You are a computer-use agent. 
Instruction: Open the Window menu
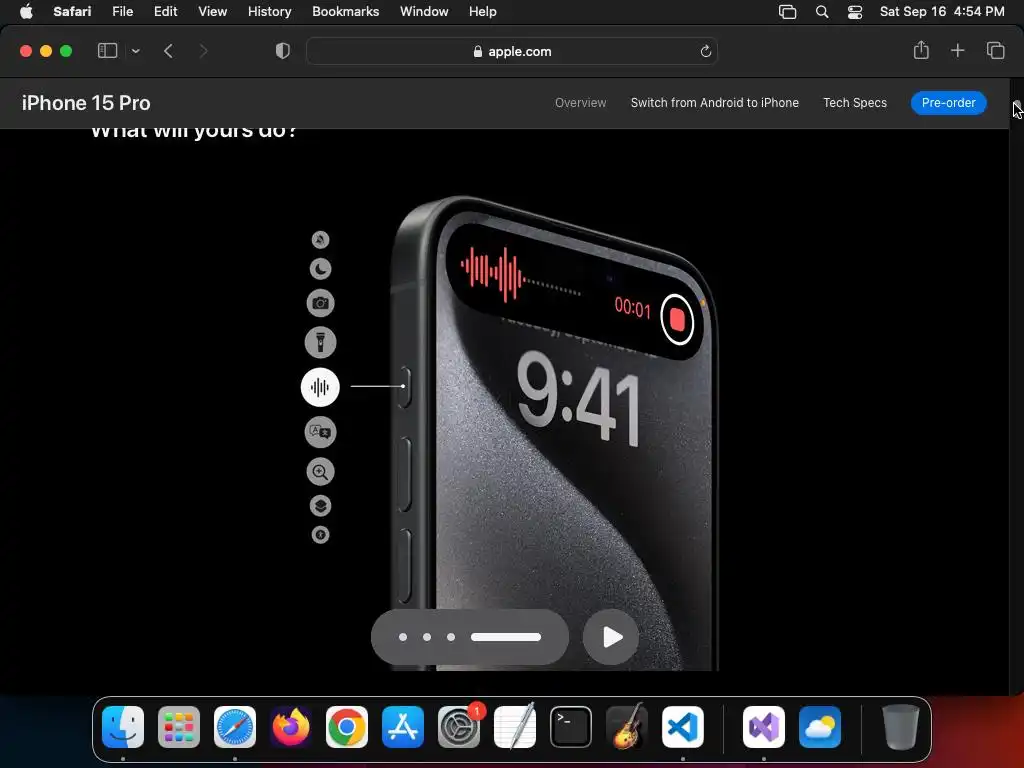point(424,11)
